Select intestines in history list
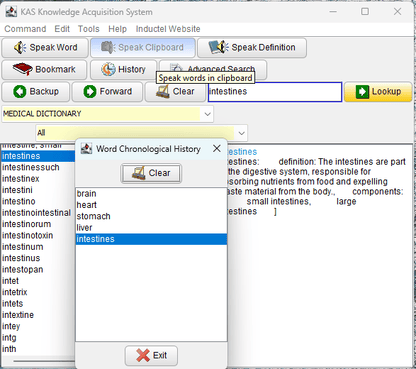 click(151, 239)
